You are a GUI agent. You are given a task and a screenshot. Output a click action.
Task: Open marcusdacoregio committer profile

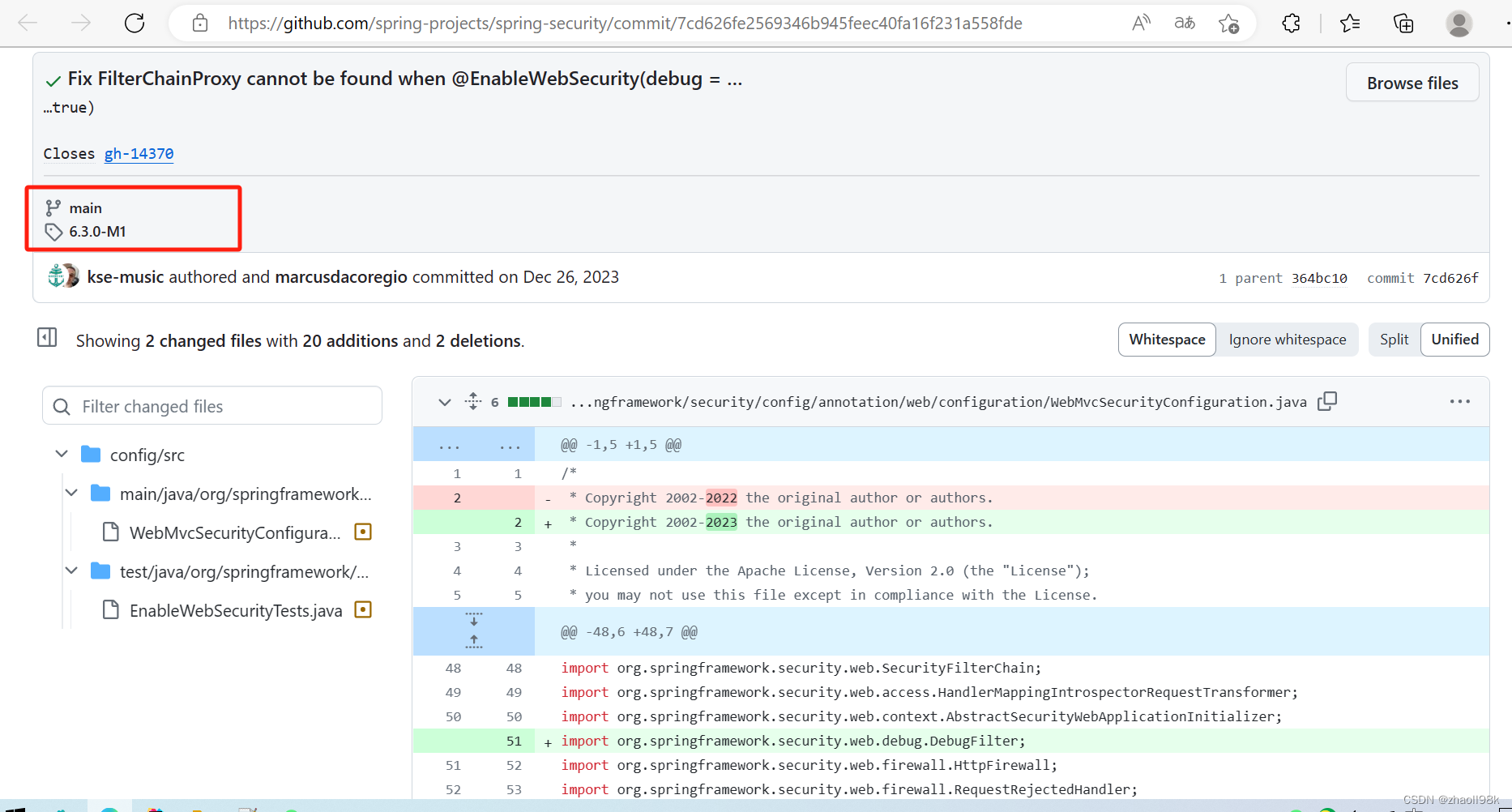tap(341, 277)
